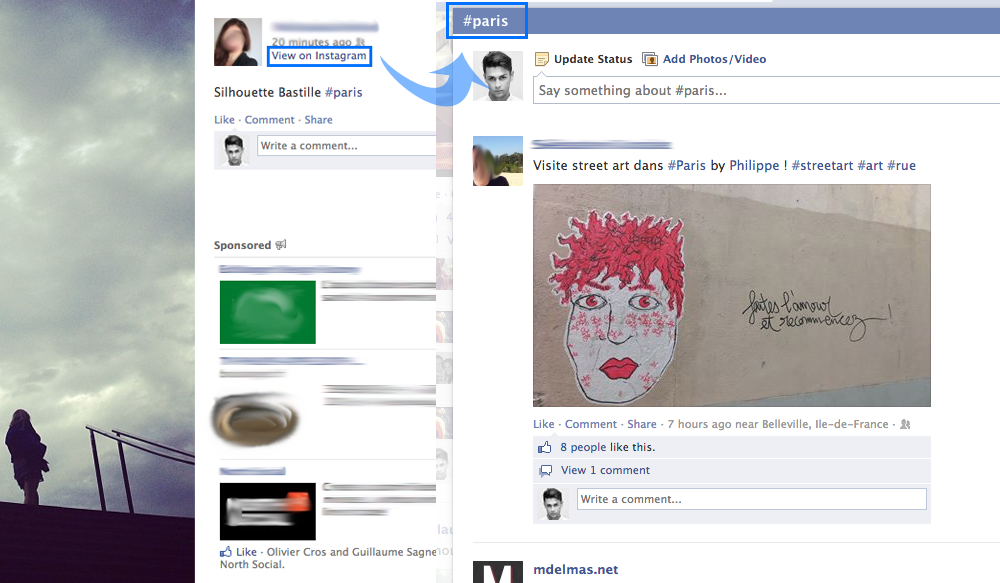Screen dimensions: 1000x583
Task: Open the Silhouette Bastille poster's profile picture
Action: pos(238,42)
